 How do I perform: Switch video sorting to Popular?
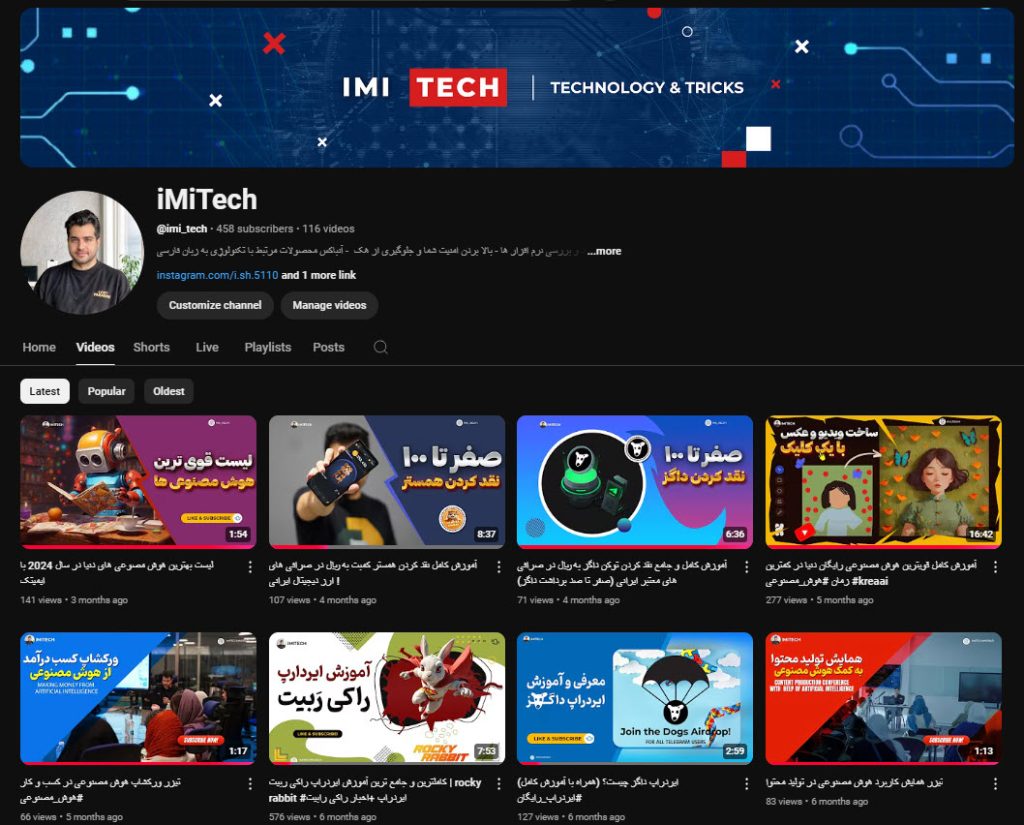(x=106, y=391)
